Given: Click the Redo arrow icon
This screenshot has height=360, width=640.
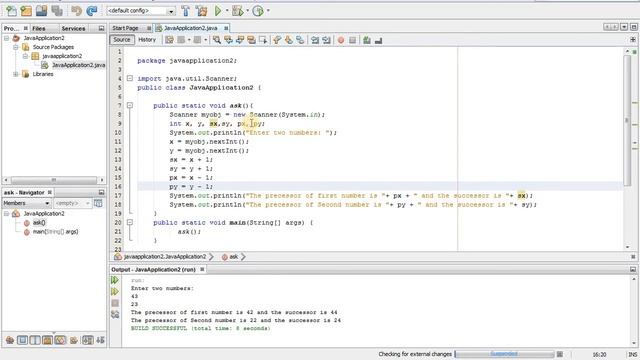Looking at the screenshot, I should coord(92,11).
